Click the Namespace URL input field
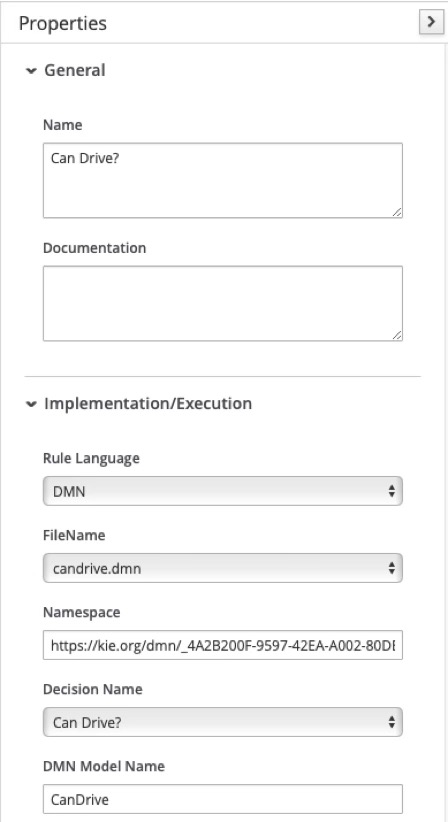This screenshot has height=822, width=448. (x=223, y=645)
